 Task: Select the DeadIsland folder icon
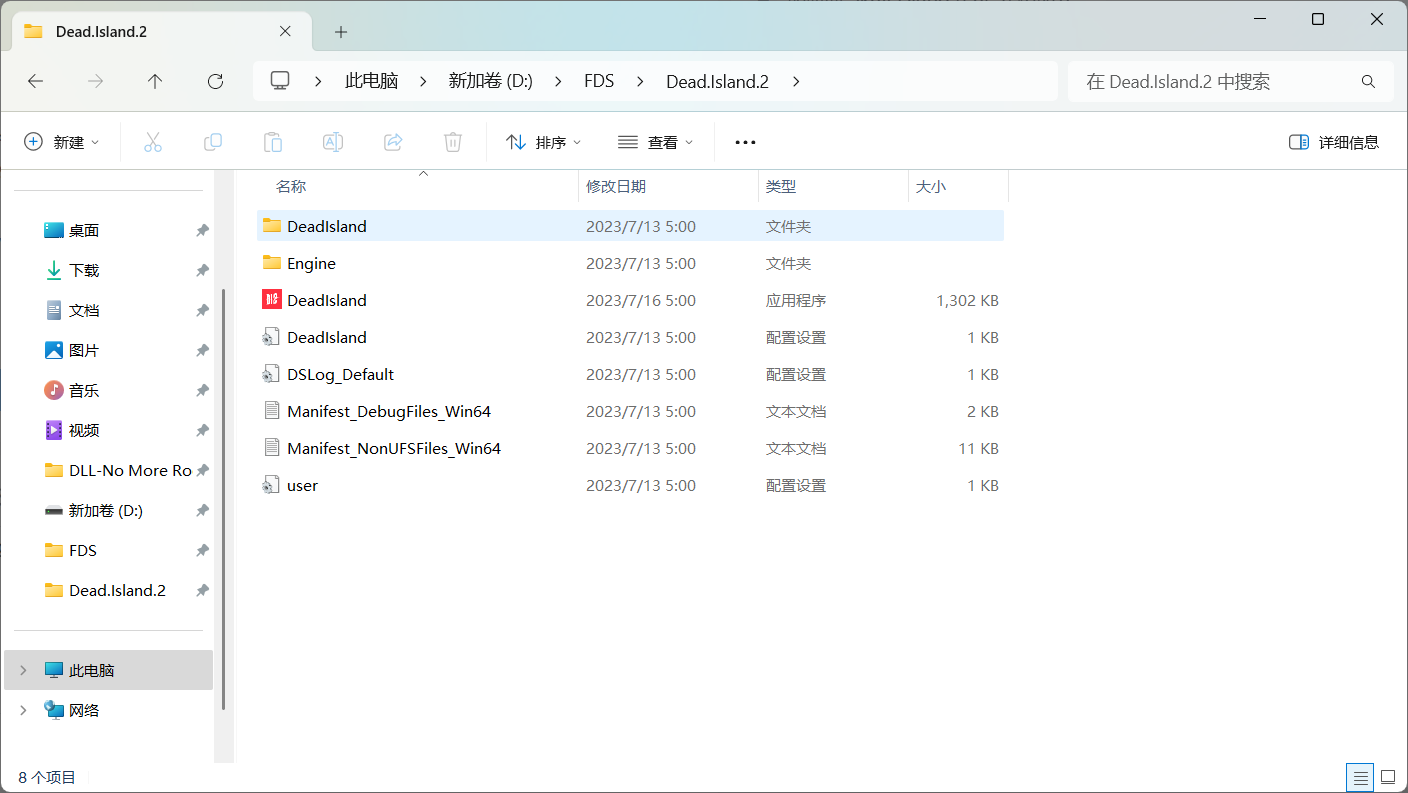(x=272, y=225)
